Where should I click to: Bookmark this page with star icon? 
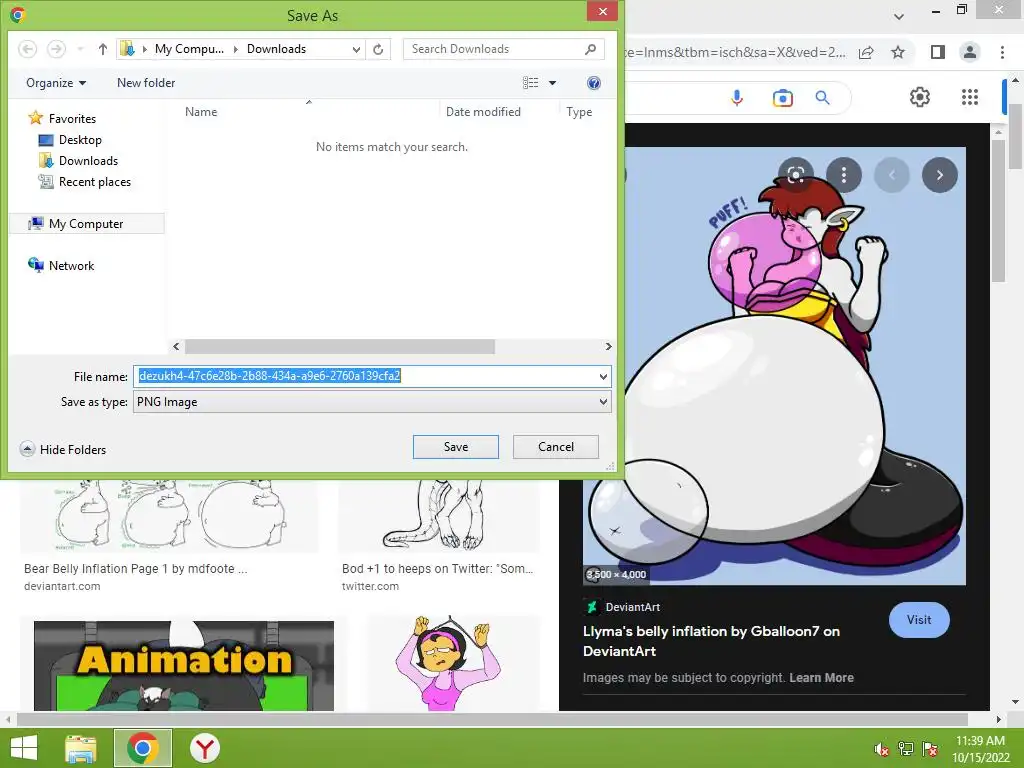898,52
